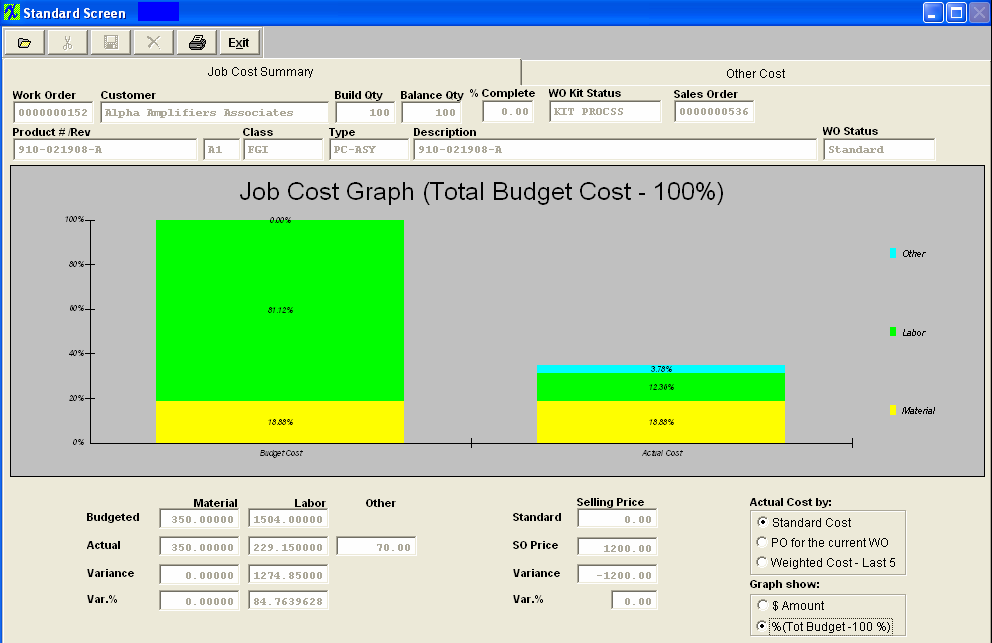Open the Other Cost tab

(x=755, y=73)
